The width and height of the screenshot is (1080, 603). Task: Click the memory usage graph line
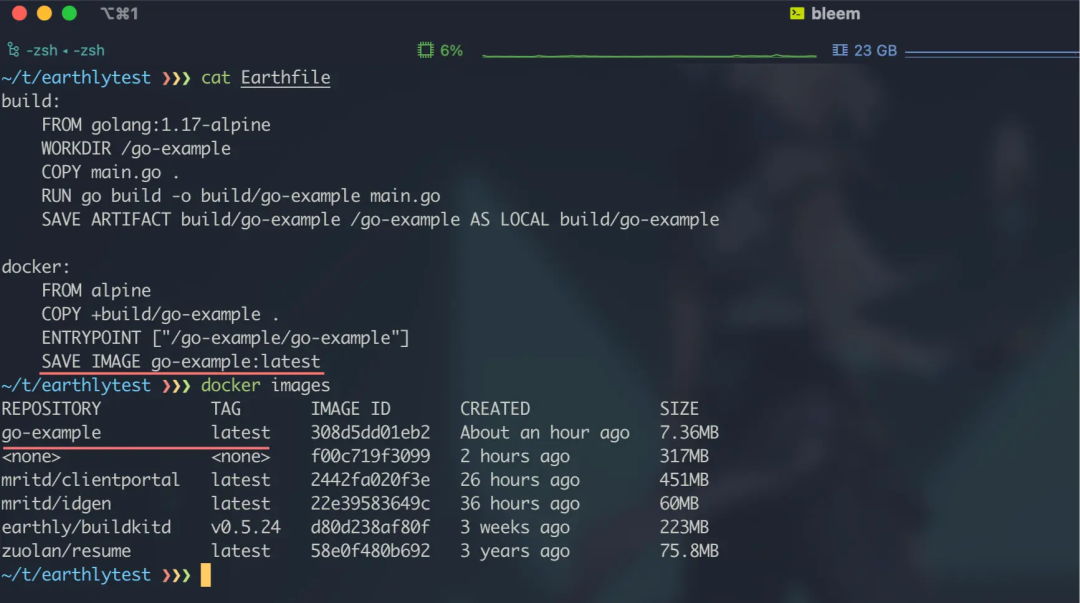click(x=992, y=53)
